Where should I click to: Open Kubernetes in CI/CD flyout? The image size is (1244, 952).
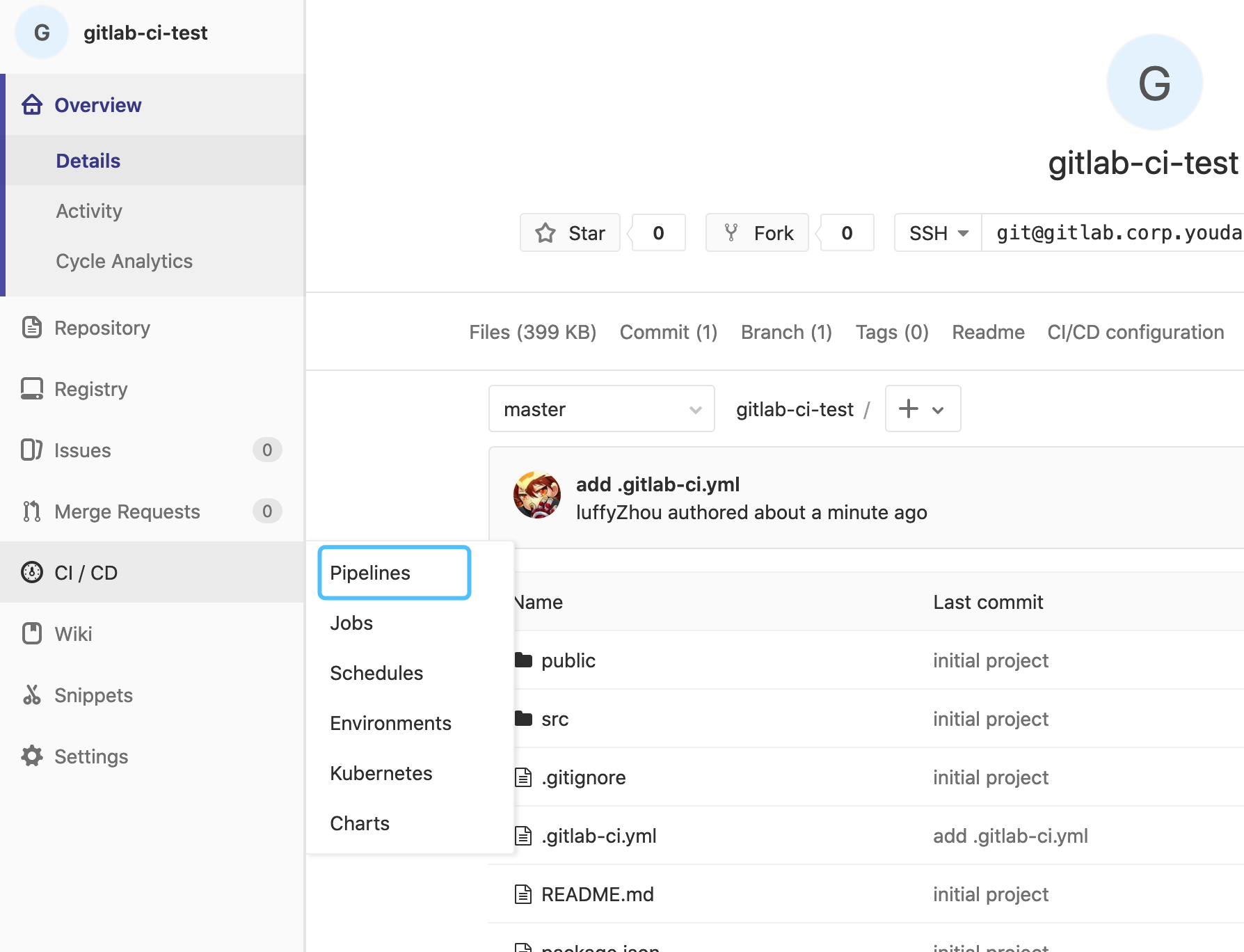[x=381, y=773]
